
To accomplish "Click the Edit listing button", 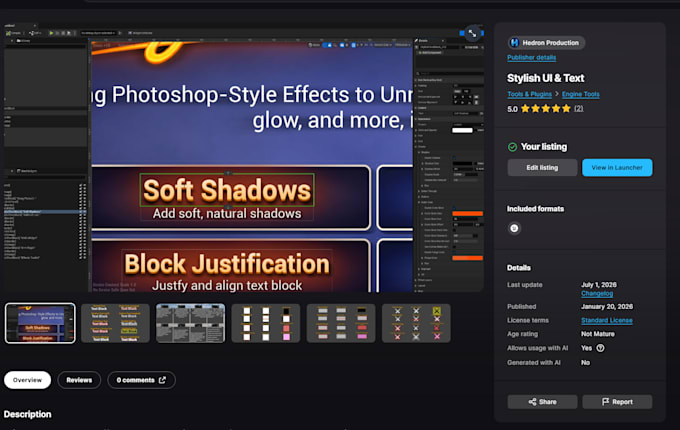I will pyautogui.click(x=542, y=167).
